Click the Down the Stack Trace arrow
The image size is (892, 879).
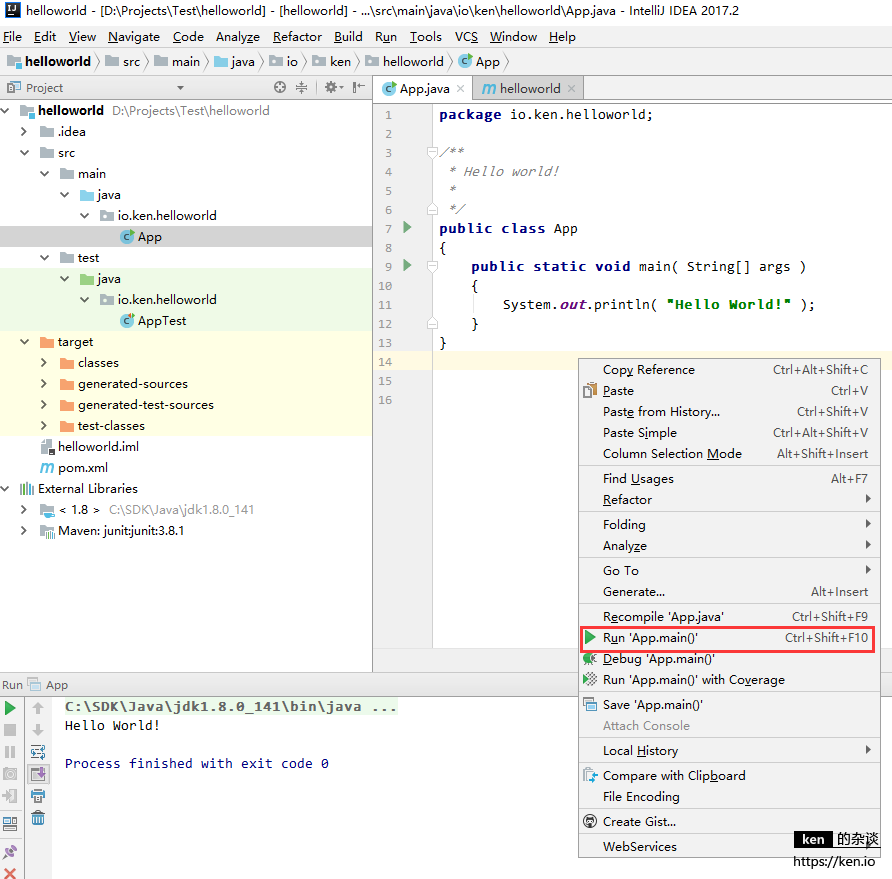point(38,730)
